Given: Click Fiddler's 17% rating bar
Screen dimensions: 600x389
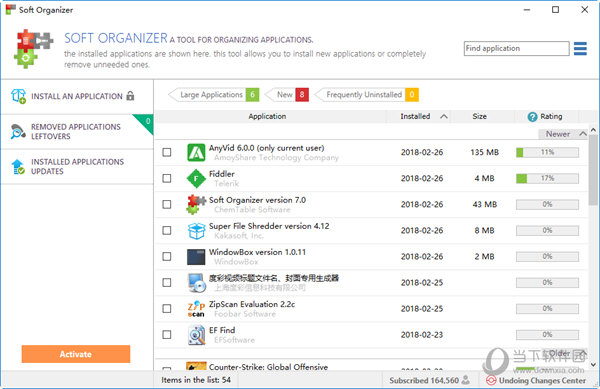Looking at the screenshot, I should pos(547,178).
